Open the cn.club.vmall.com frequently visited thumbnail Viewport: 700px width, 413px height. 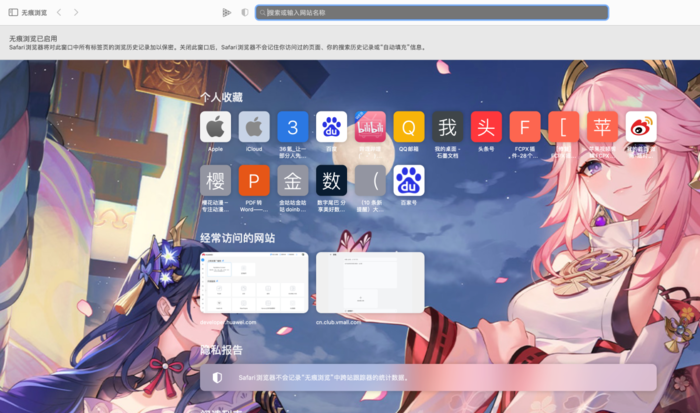coord(370,283)
